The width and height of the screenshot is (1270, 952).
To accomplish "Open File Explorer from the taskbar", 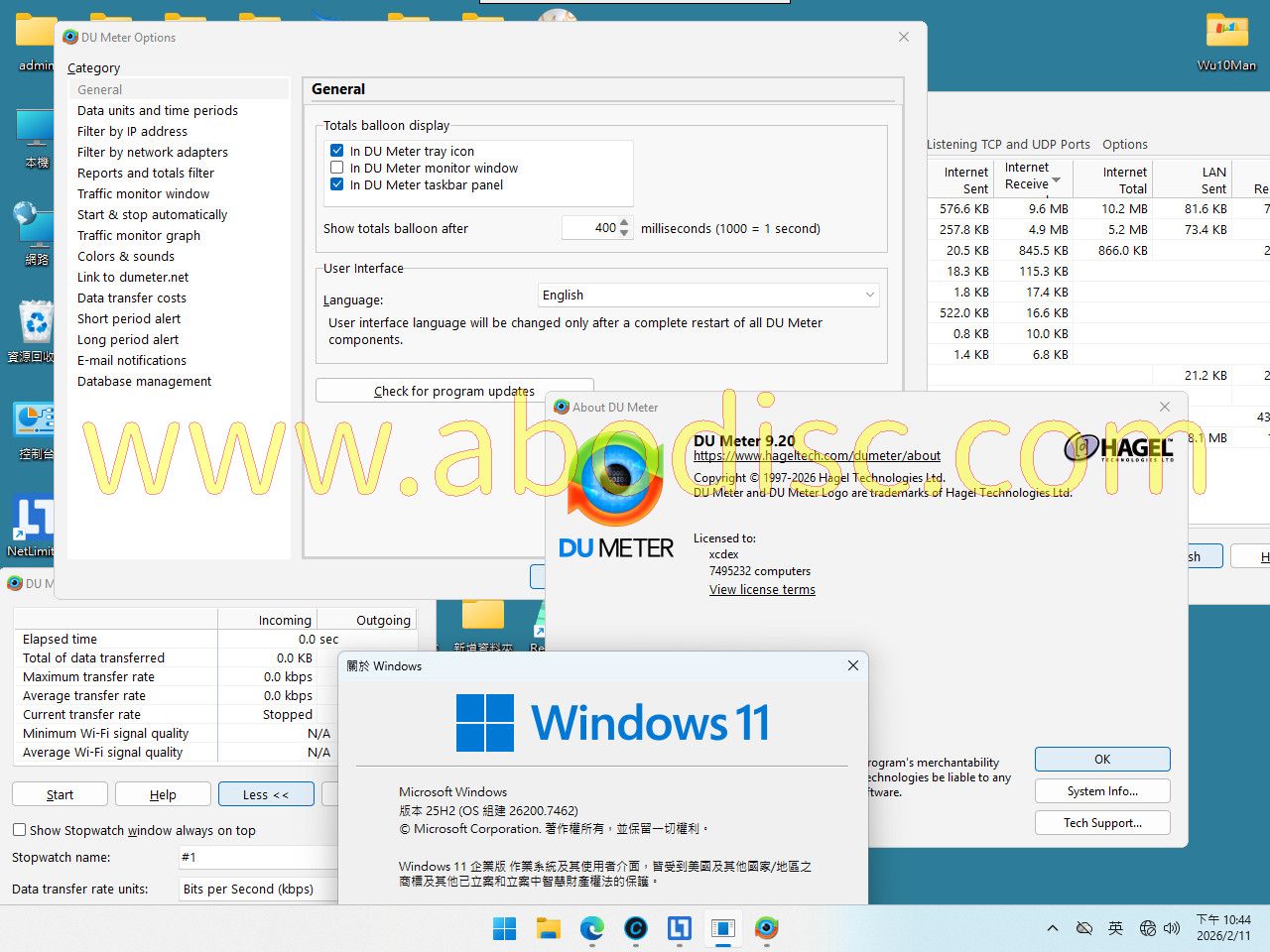I will (549, 929).
